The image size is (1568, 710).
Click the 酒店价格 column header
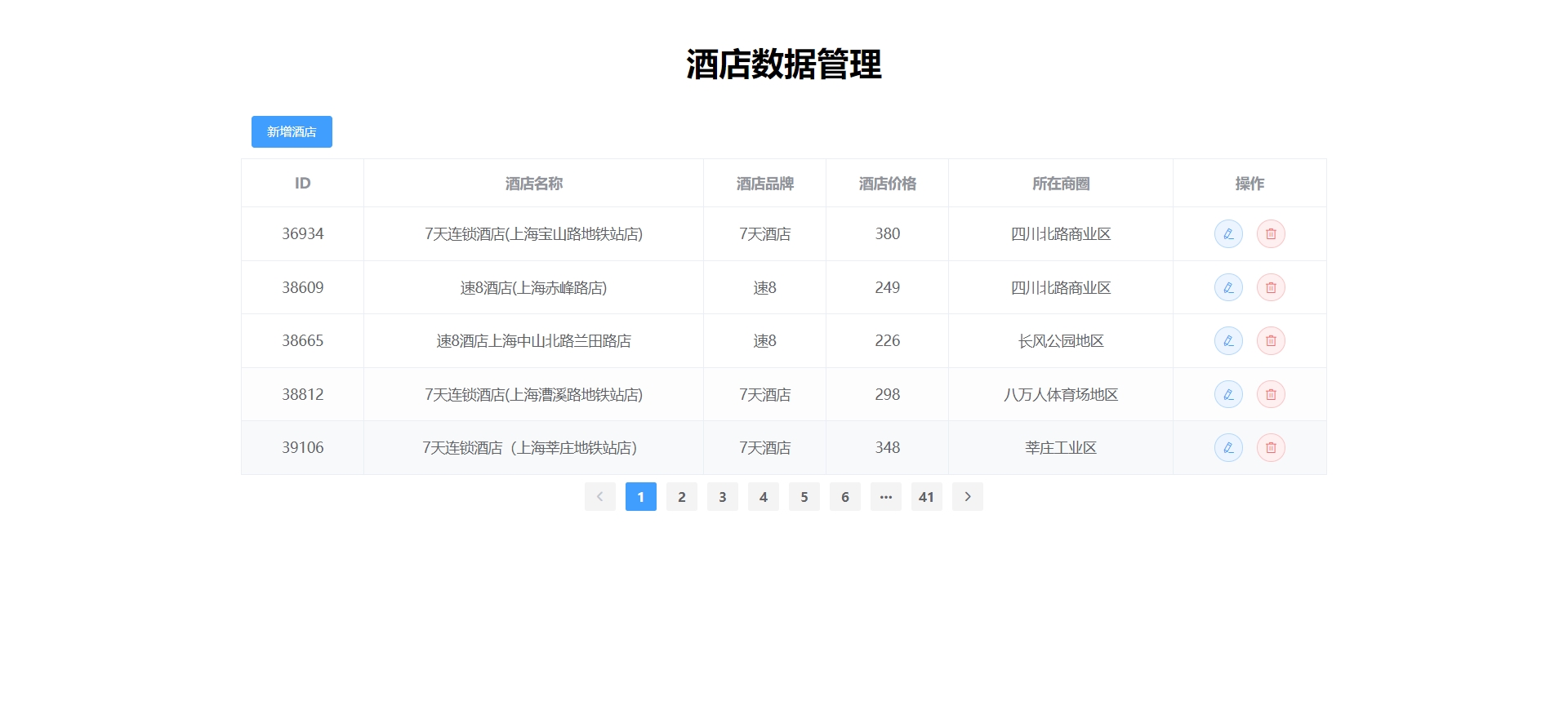pos(888,184)
